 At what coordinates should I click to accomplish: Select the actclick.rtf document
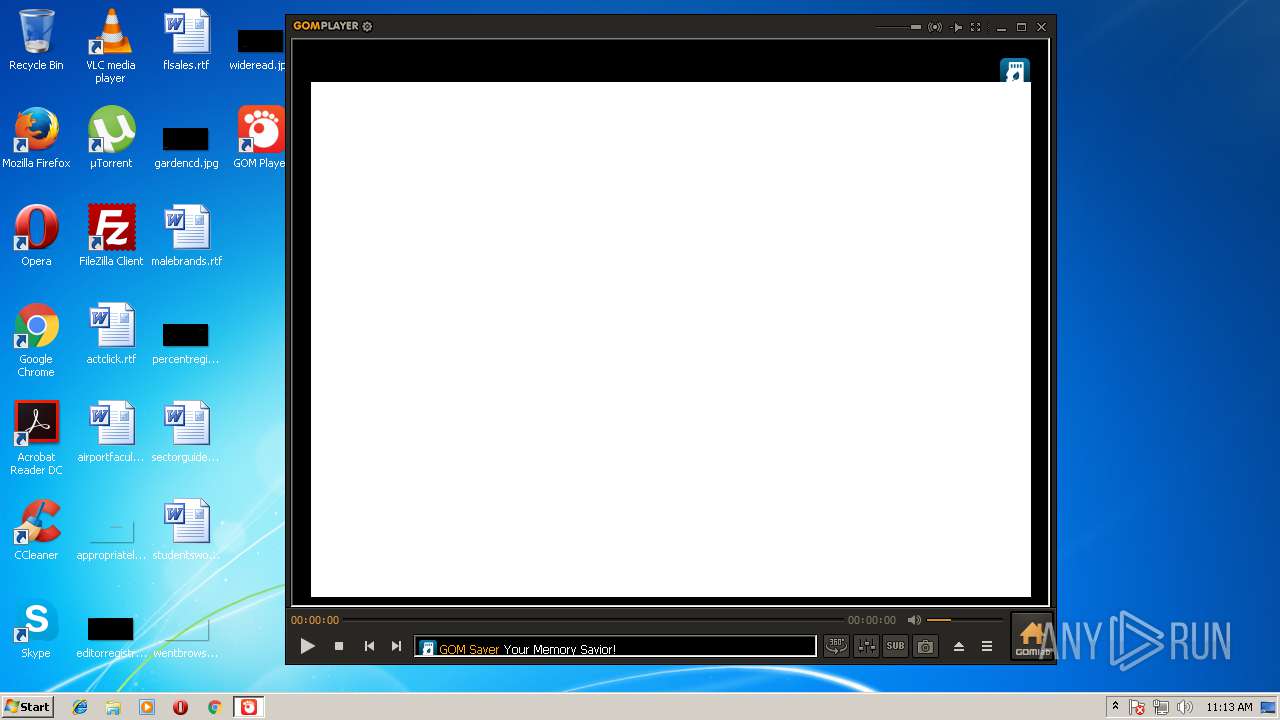tap(111, 334)
